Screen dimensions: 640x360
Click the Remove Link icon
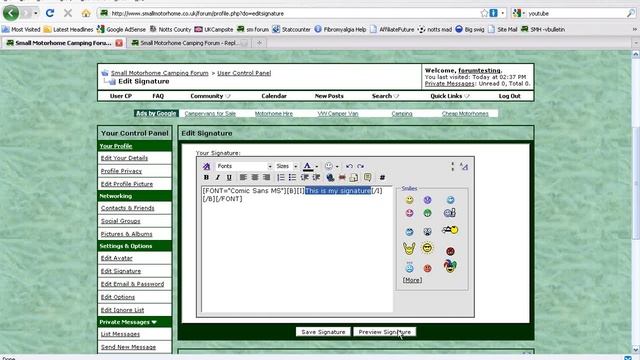click(x=342, y=177)
